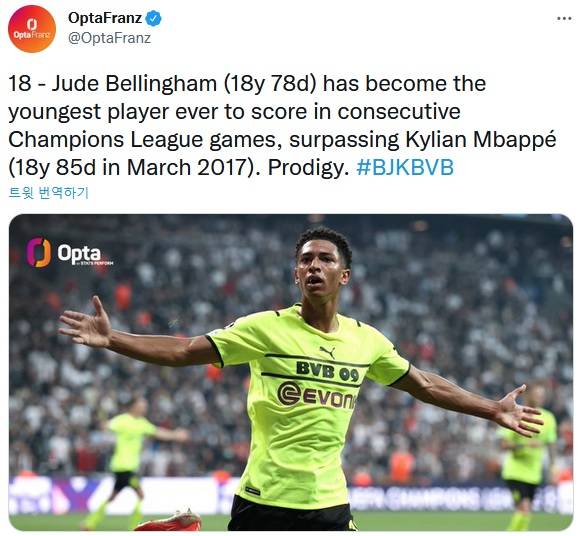Open the attached Bellingham photo

[x=291, y=372]
